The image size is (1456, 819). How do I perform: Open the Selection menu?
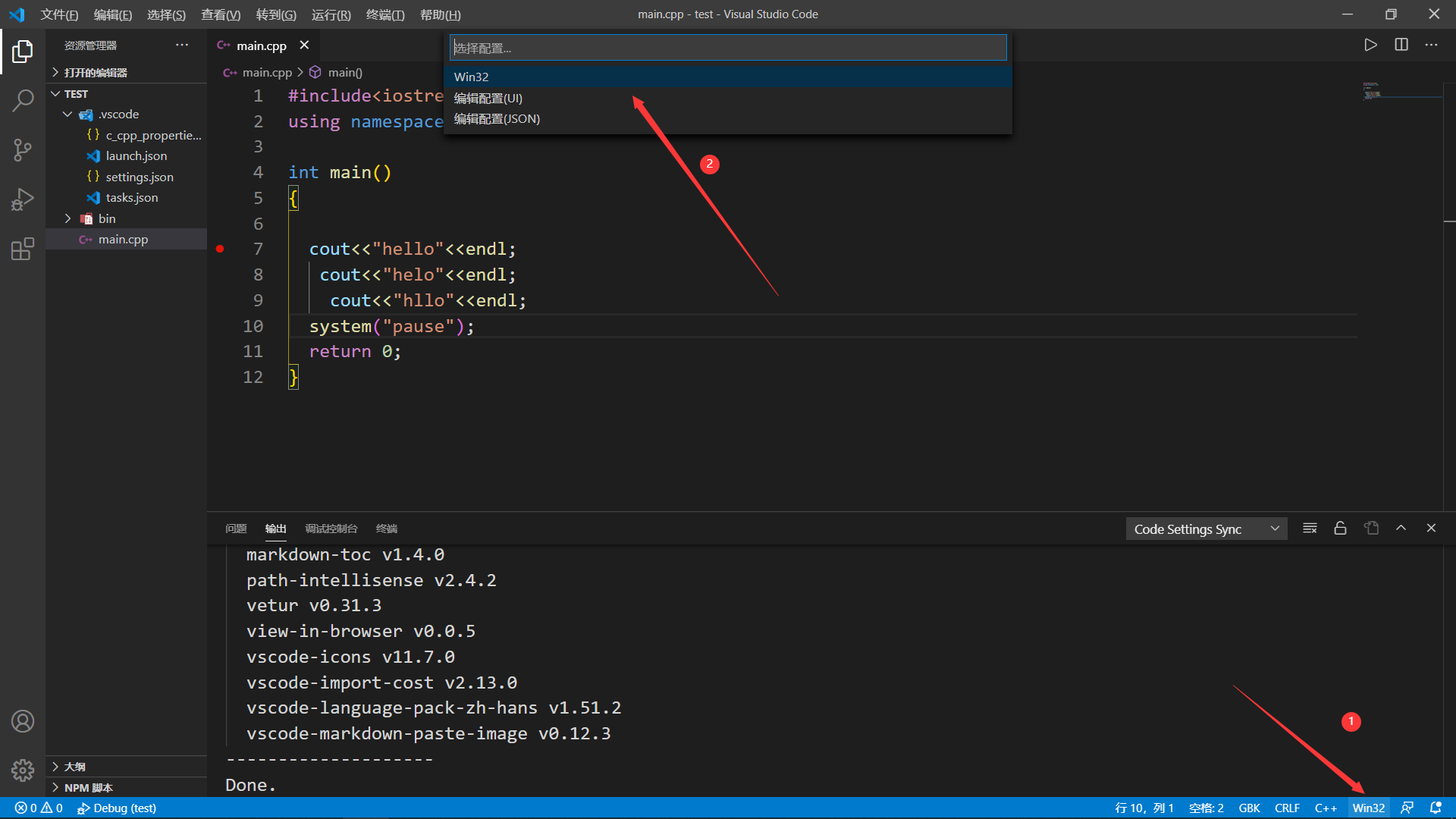pos(166,14)
